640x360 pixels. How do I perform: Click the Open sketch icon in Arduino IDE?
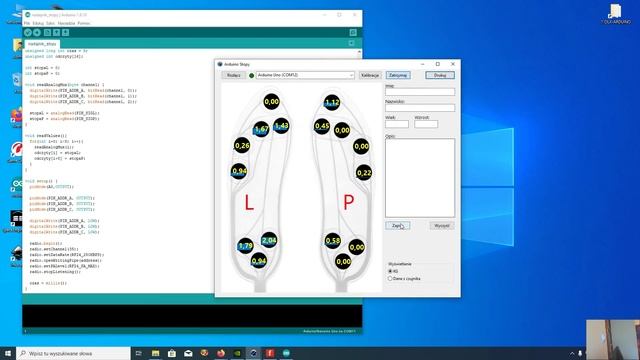point(56,33)
